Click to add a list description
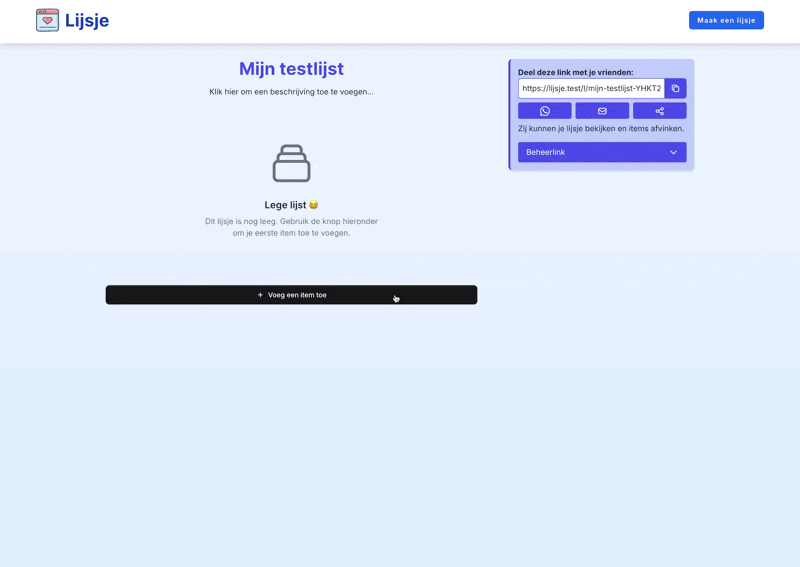800x567 pixels. coord(291,92)
